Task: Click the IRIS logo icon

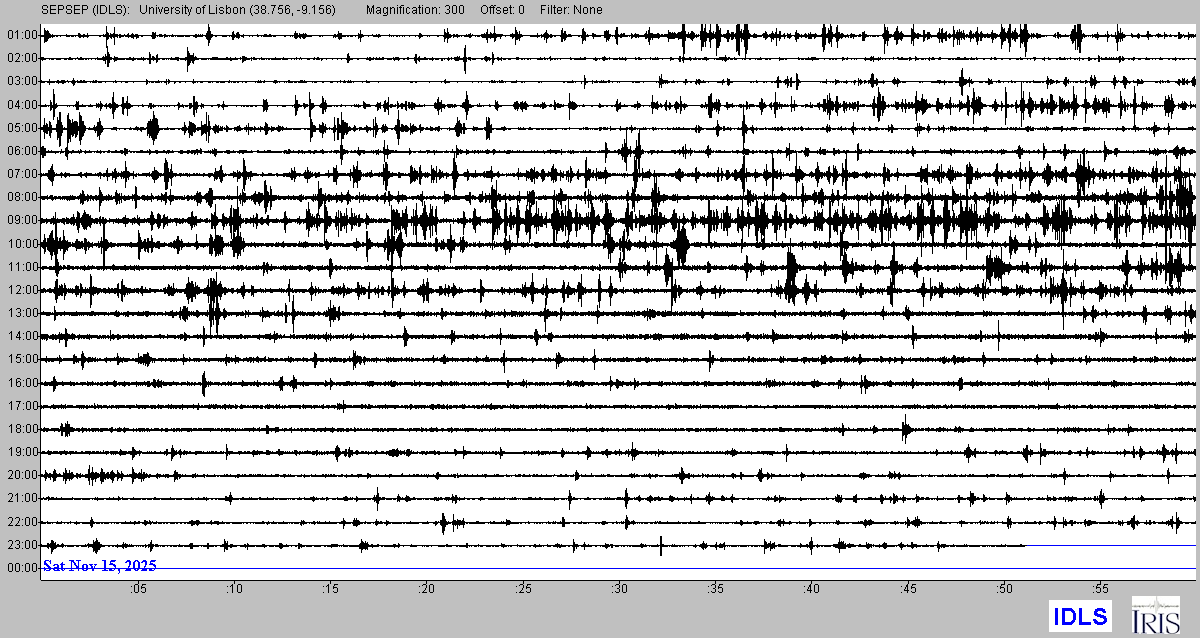Action: coord(1155,615)
